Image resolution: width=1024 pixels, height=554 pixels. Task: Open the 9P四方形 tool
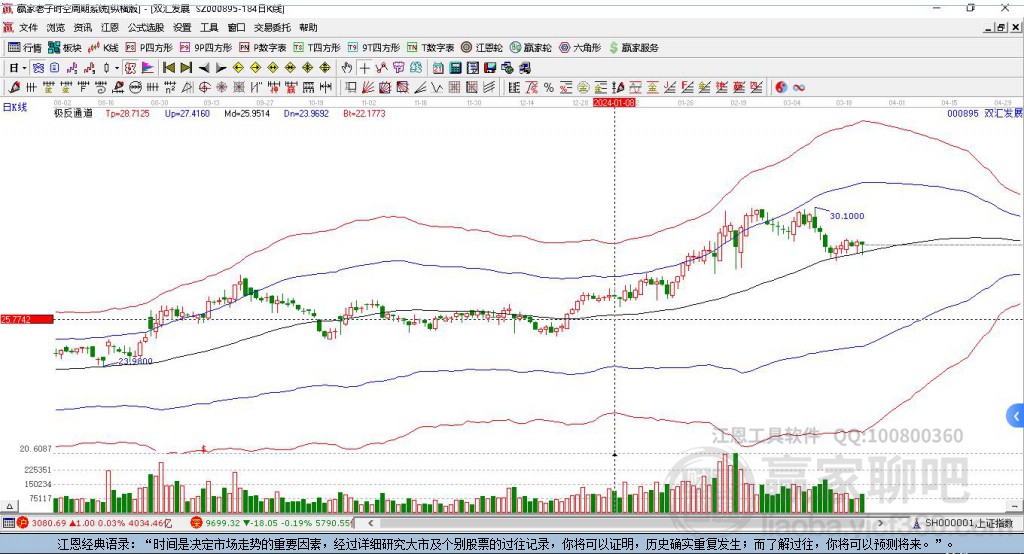206,48
